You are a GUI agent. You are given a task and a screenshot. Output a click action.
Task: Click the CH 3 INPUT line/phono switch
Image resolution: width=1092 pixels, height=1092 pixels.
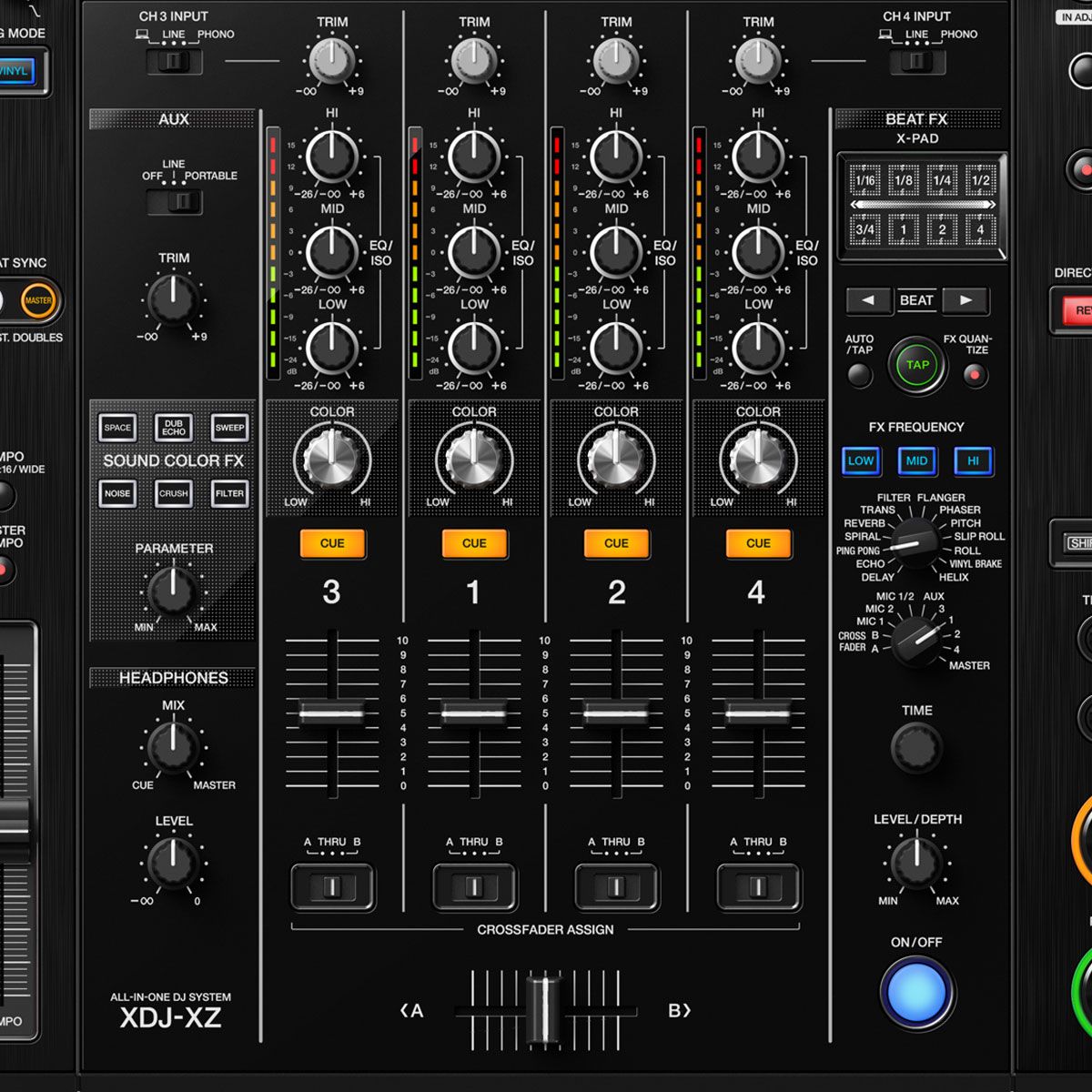pos(174,62)
